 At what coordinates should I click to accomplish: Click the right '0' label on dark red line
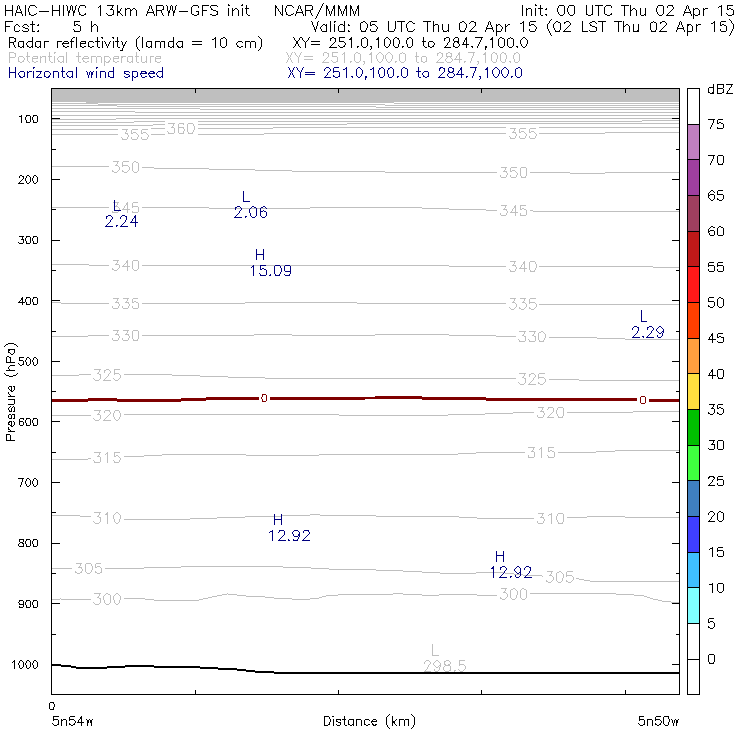(x=642, y=400)
